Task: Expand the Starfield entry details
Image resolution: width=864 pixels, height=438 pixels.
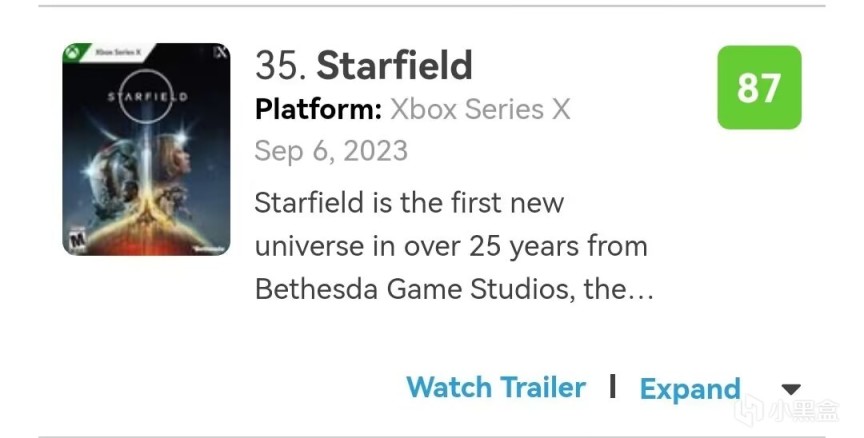Action: pyautogui.click(x=690, y=389)
